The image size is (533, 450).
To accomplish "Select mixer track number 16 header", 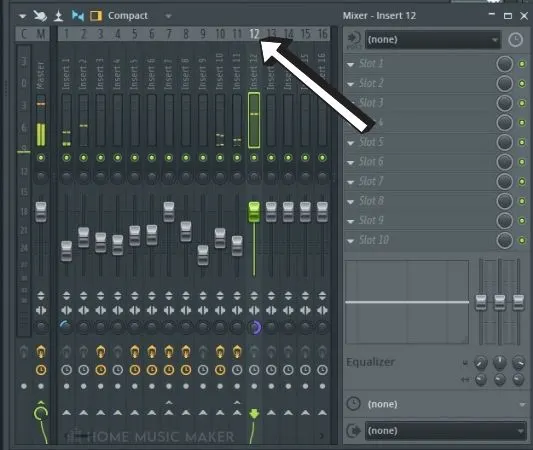I will pyautogui.click(x=322, y=34).
